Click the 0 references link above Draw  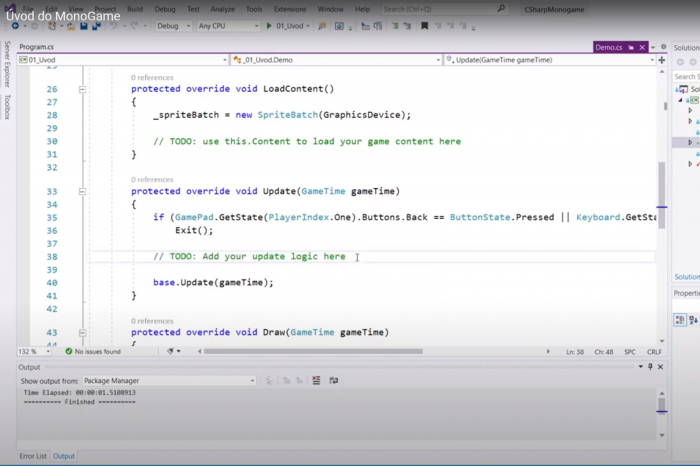tap(152, 321)
